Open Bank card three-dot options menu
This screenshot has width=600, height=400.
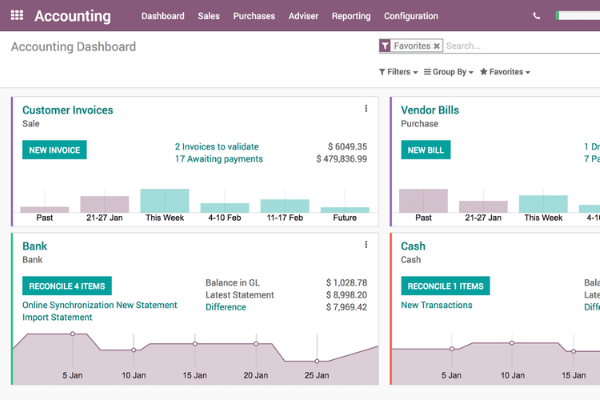click(366, 245)
